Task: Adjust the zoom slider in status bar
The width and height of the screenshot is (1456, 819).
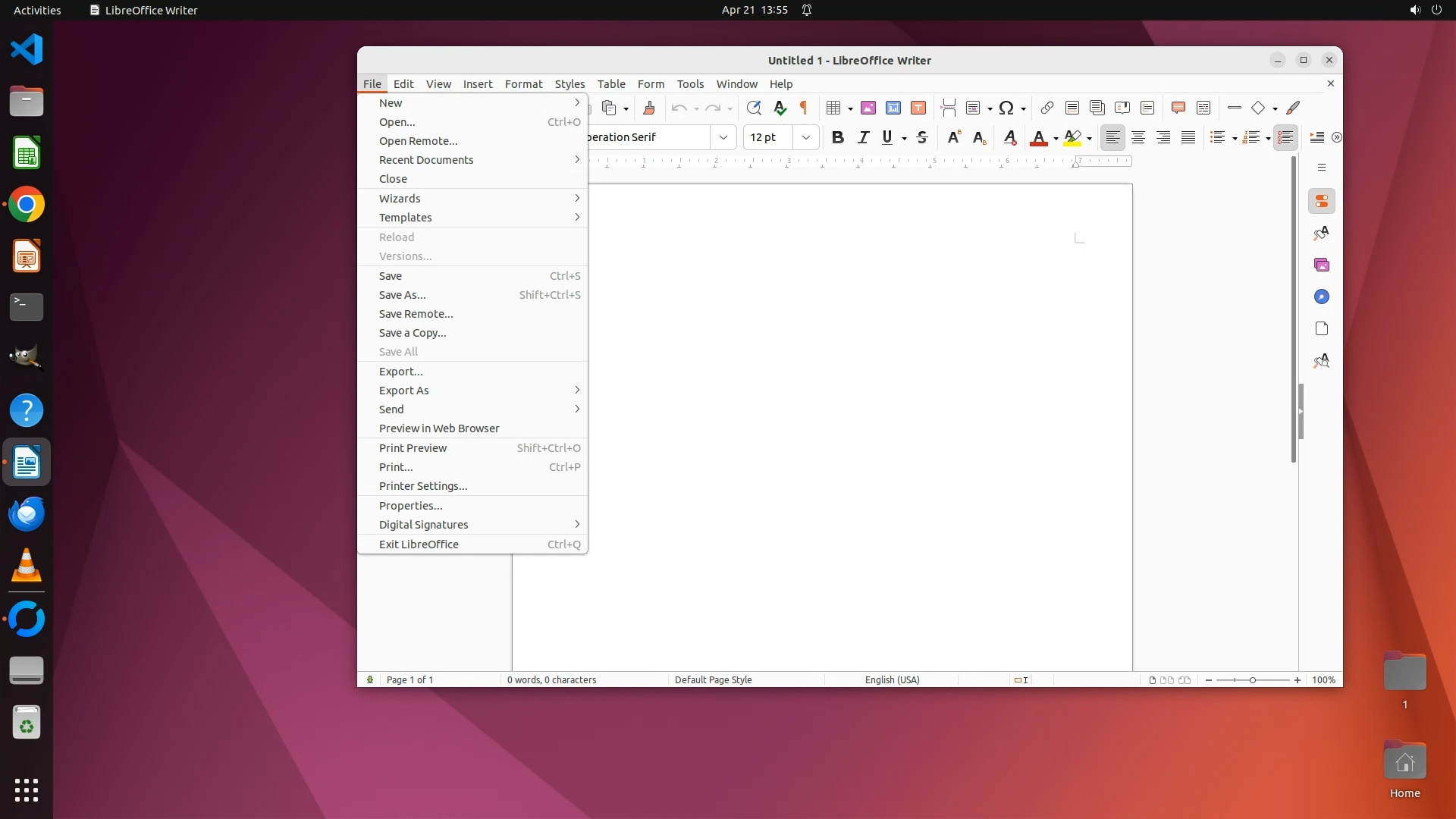Action: pyautogui.click(x=1252, y=680)
